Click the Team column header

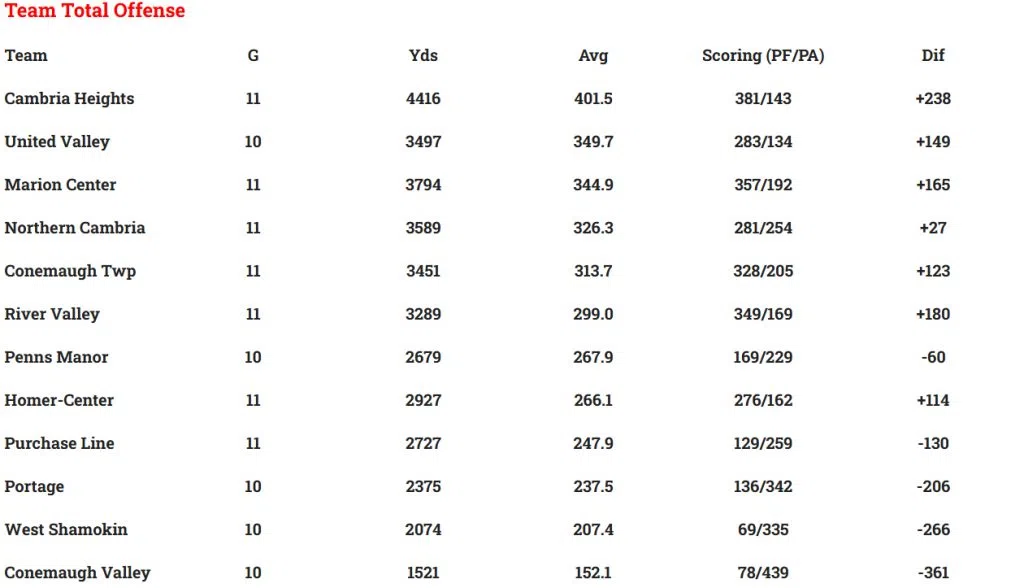click(x=26, y=56)
